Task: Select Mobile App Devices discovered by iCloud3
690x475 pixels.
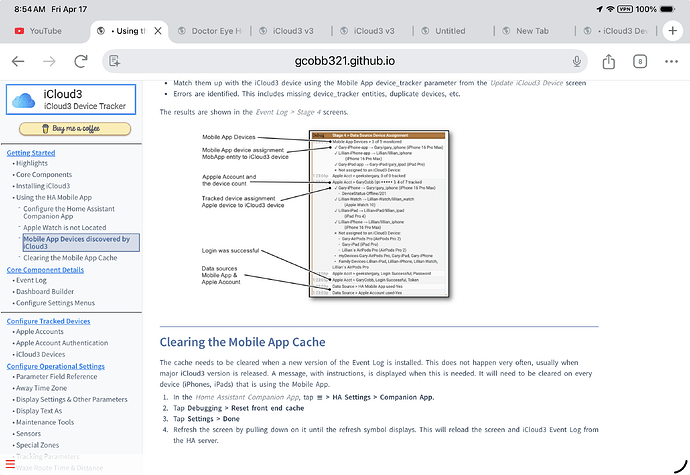Action: coord(81,243)
